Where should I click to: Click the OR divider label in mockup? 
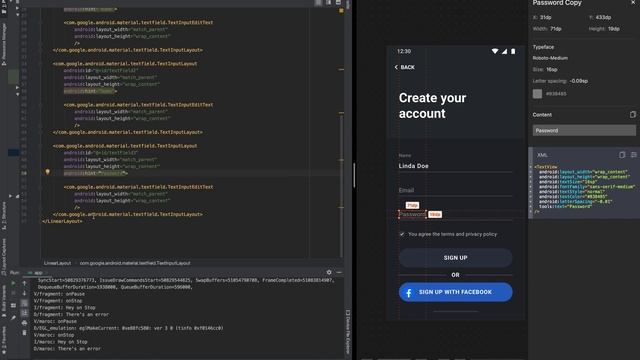pyautogui.click(x=456, y=275)
